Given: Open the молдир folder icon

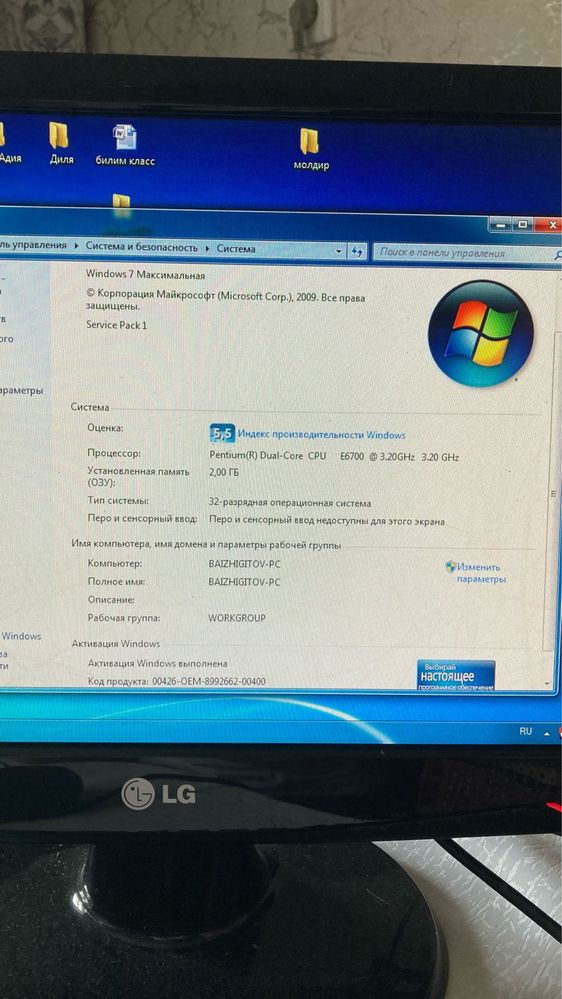Looking at the screenshot, I should [x=310, y=149].
